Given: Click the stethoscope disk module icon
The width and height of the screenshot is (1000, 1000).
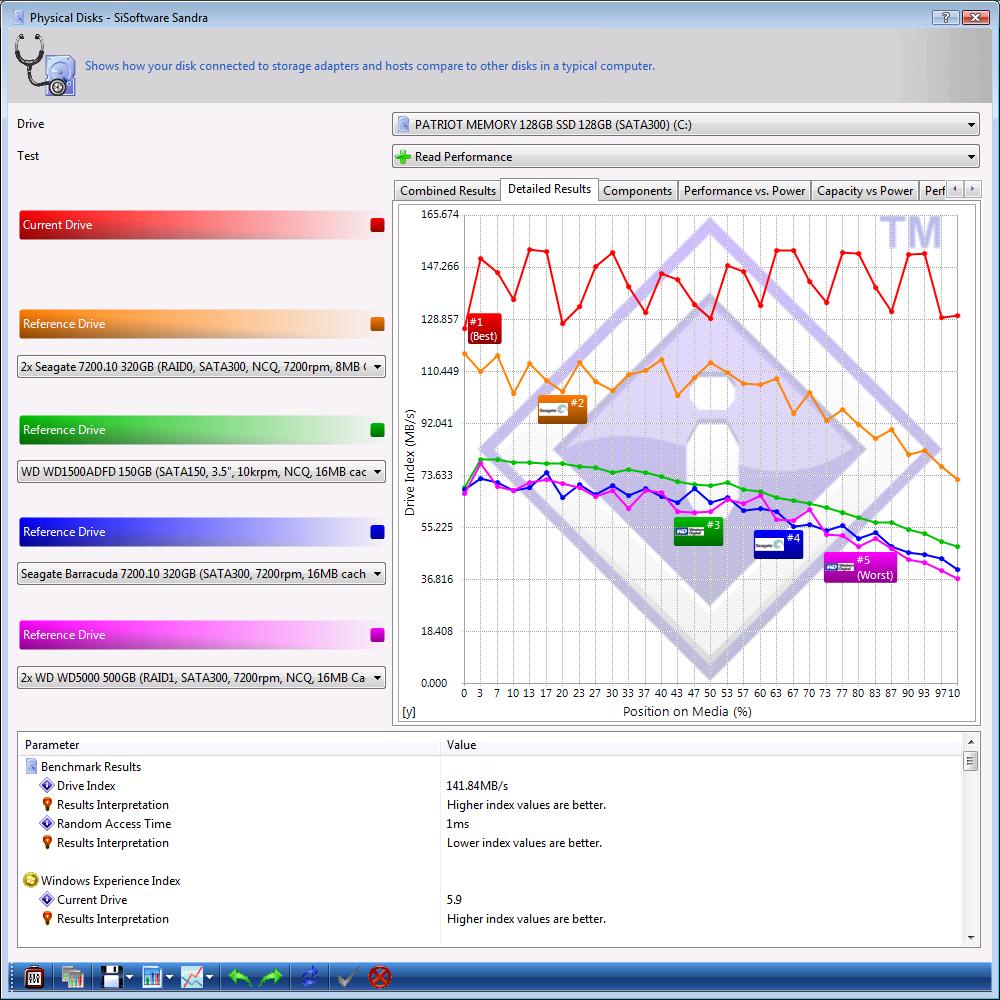Looking at the screenshot, I should click(45, 65).
